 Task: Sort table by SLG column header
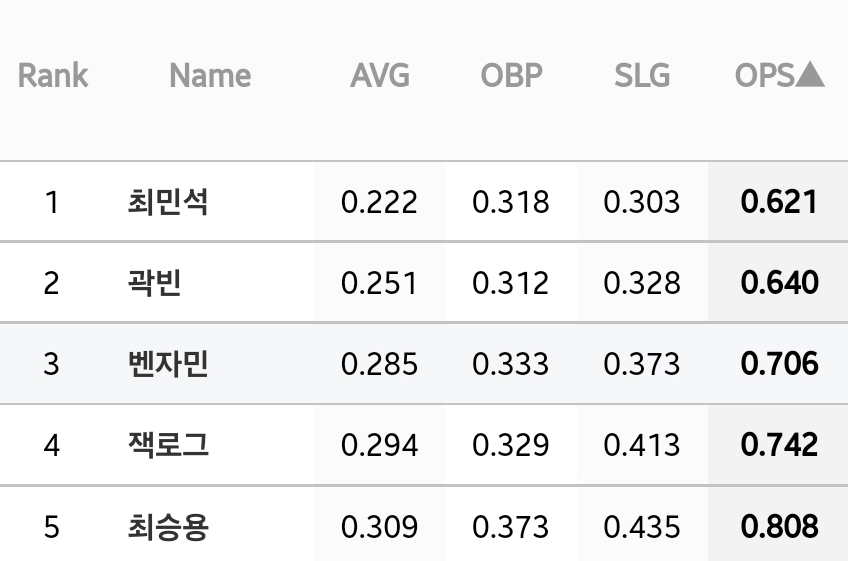[x=642, y=75]
